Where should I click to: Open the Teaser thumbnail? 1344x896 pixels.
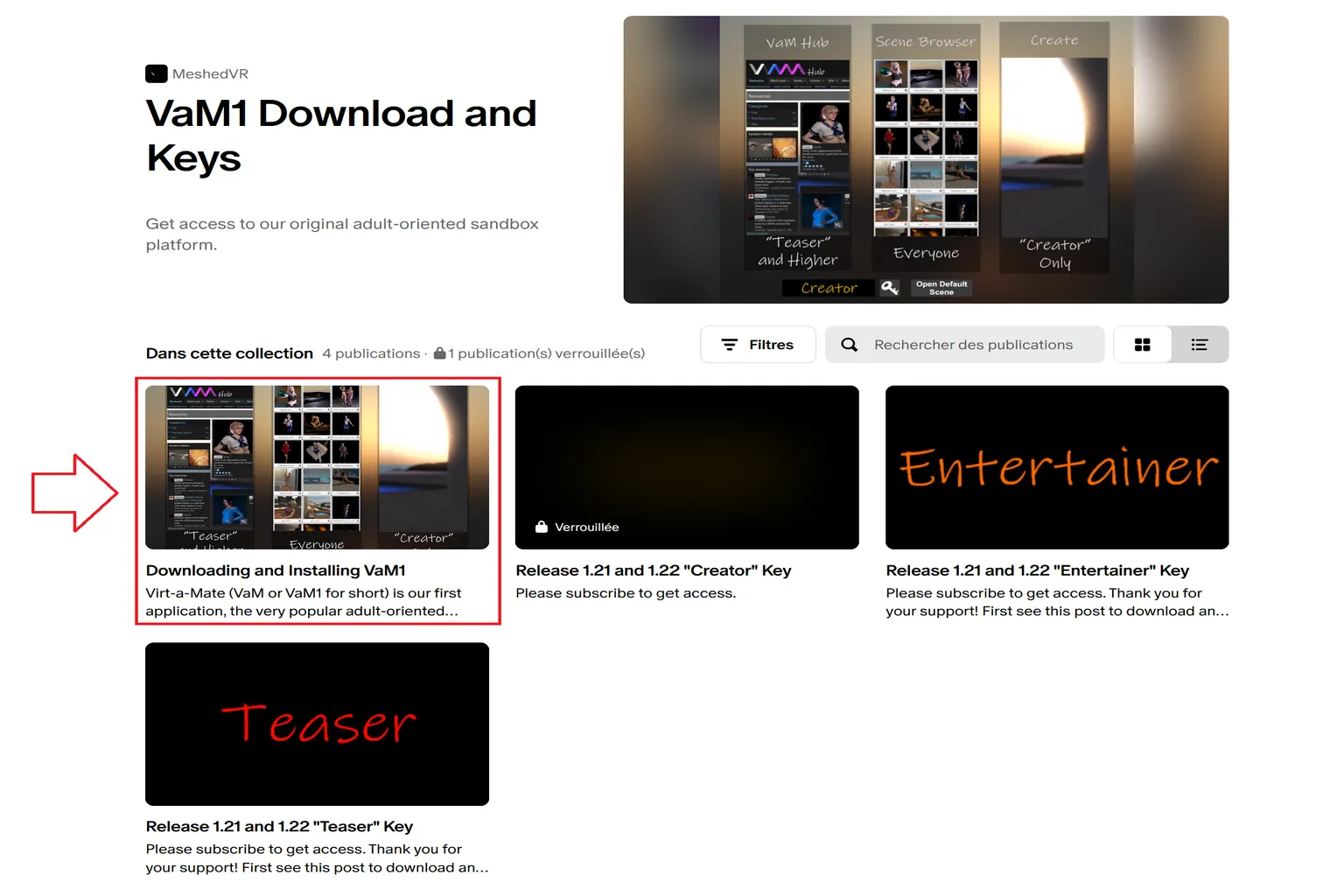[317, 724]
